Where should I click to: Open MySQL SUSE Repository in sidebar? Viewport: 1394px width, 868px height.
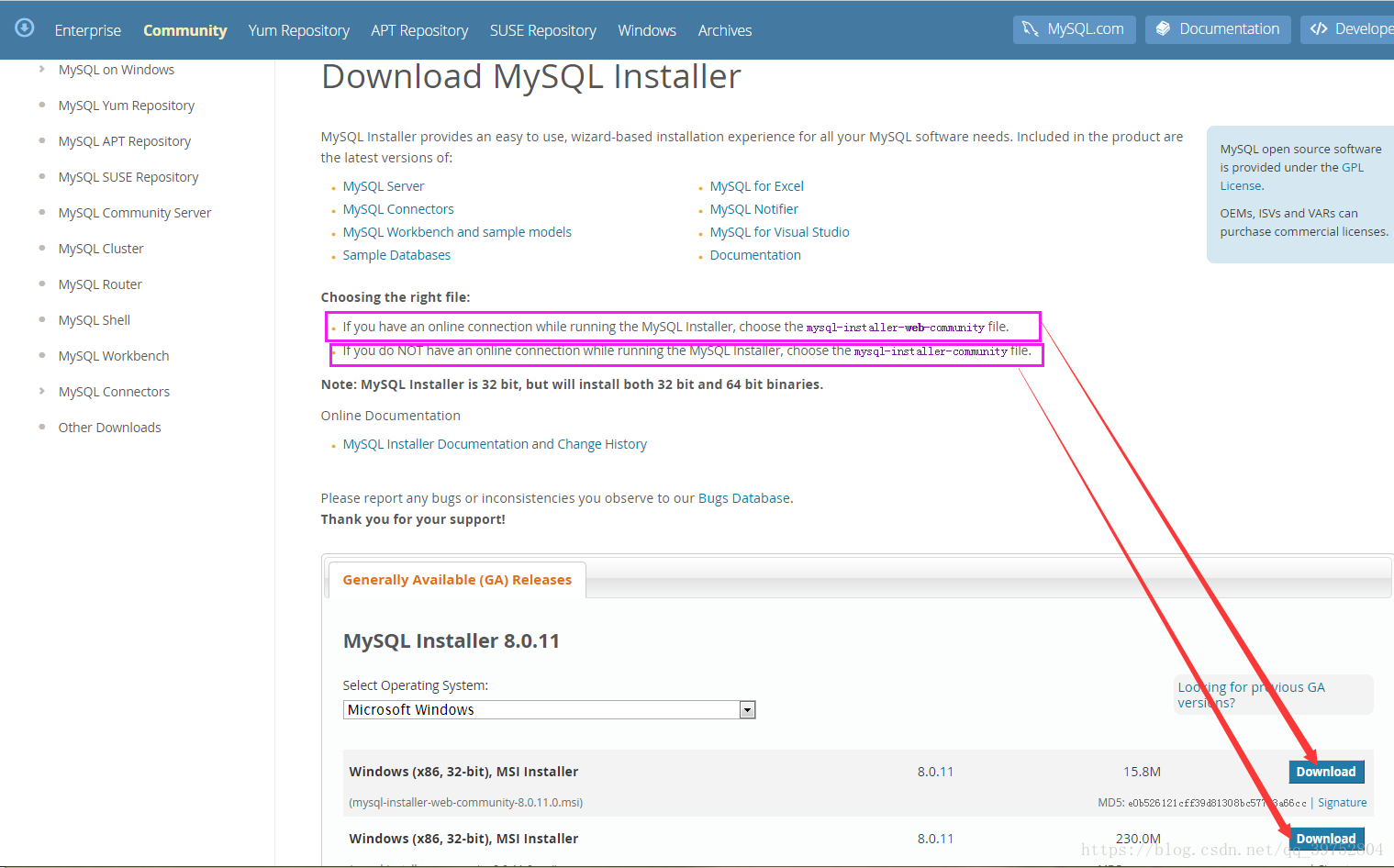(128, 177)
